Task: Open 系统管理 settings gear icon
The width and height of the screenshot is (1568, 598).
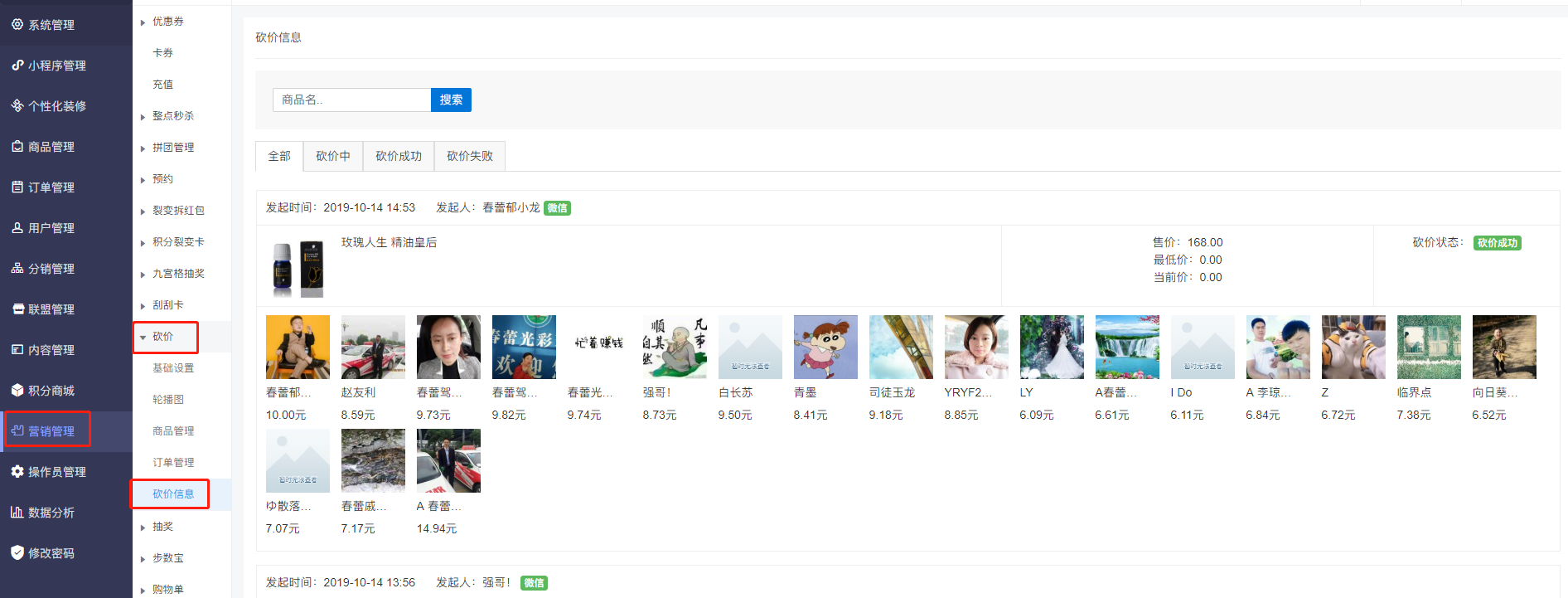Action: pos(17,24)
